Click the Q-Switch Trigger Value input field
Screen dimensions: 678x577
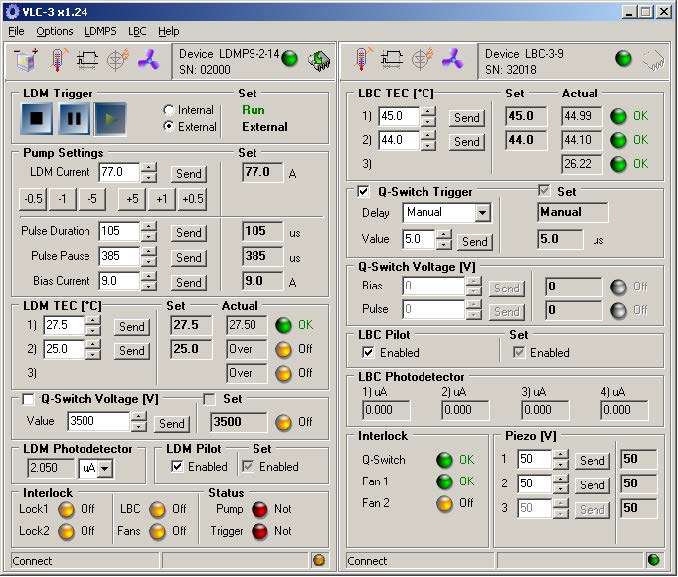419,239
